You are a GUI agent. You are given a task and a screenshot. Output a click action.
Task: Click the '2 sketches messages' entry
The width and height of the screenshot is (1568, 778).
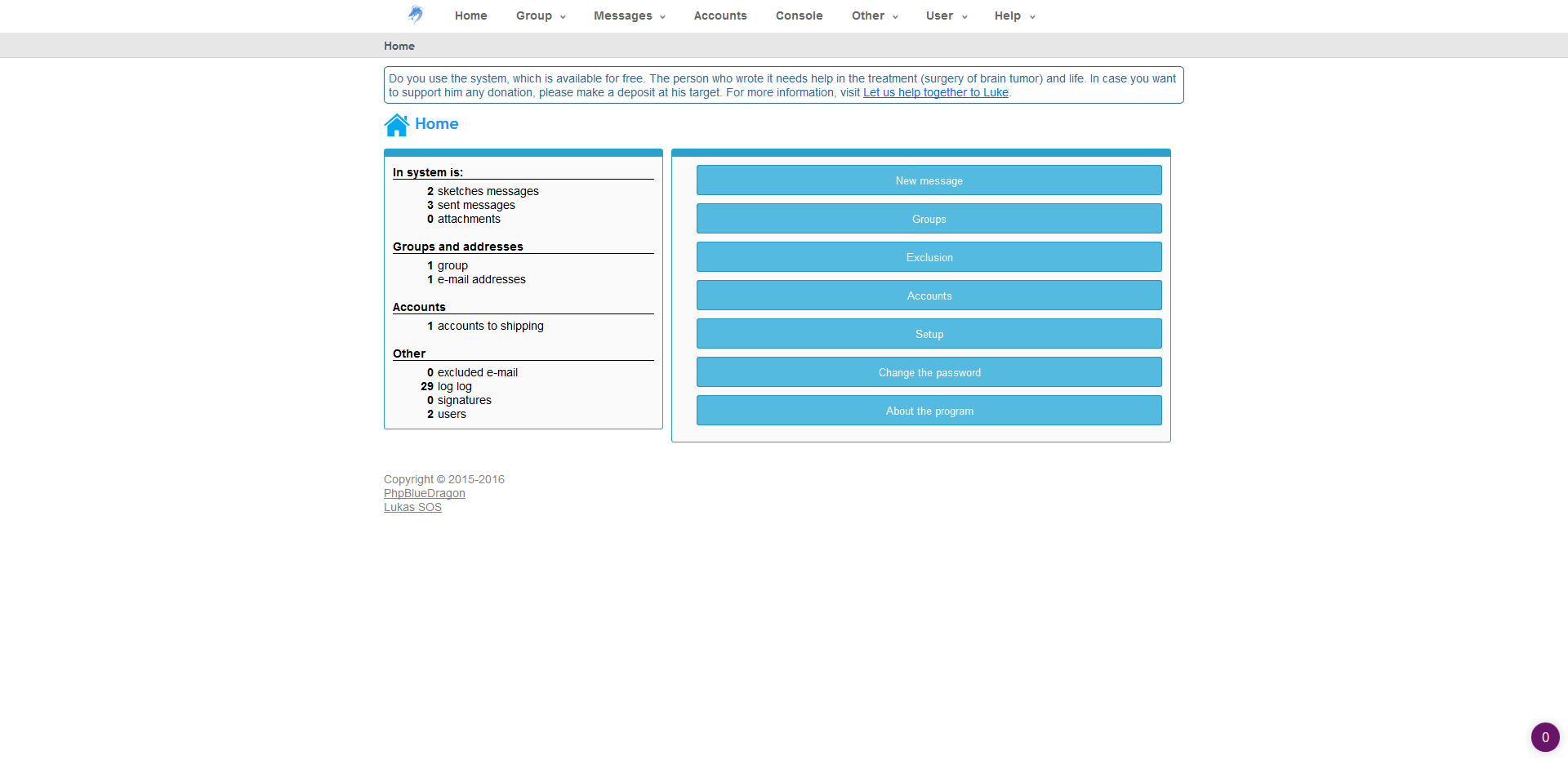pyautogui.click(x=483, y=191)
